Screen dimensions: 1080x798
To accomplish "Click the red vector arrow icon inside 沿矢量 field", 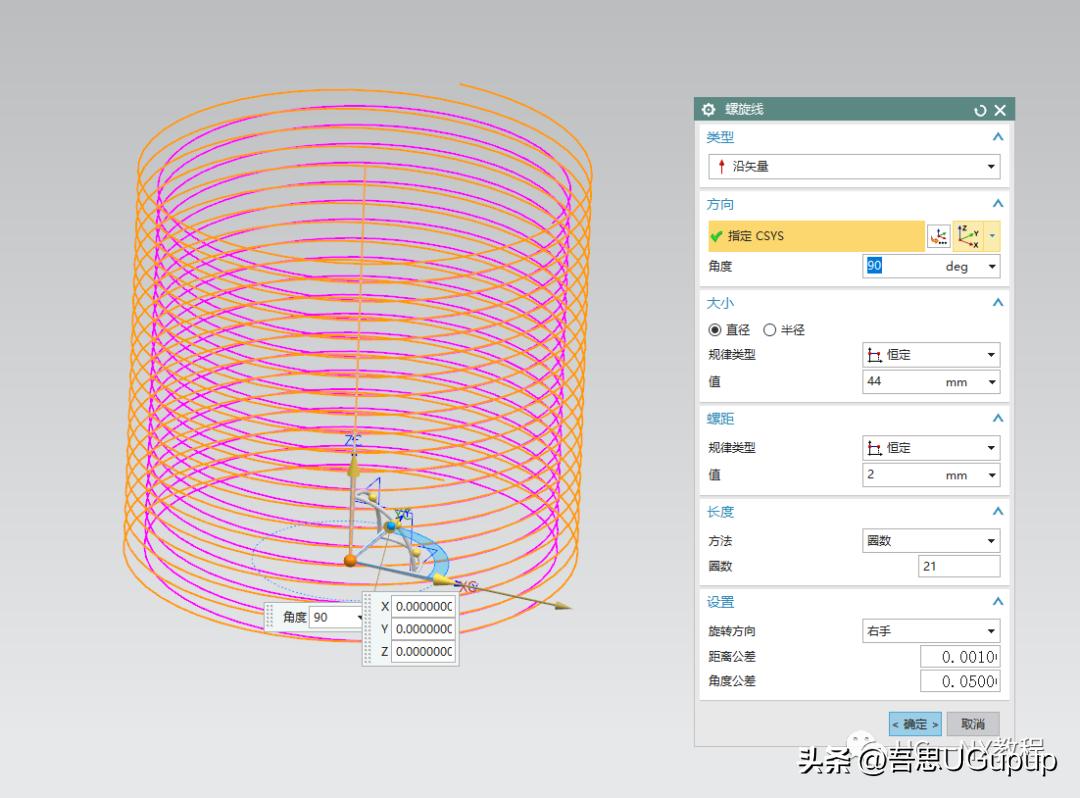I will 722,166.
